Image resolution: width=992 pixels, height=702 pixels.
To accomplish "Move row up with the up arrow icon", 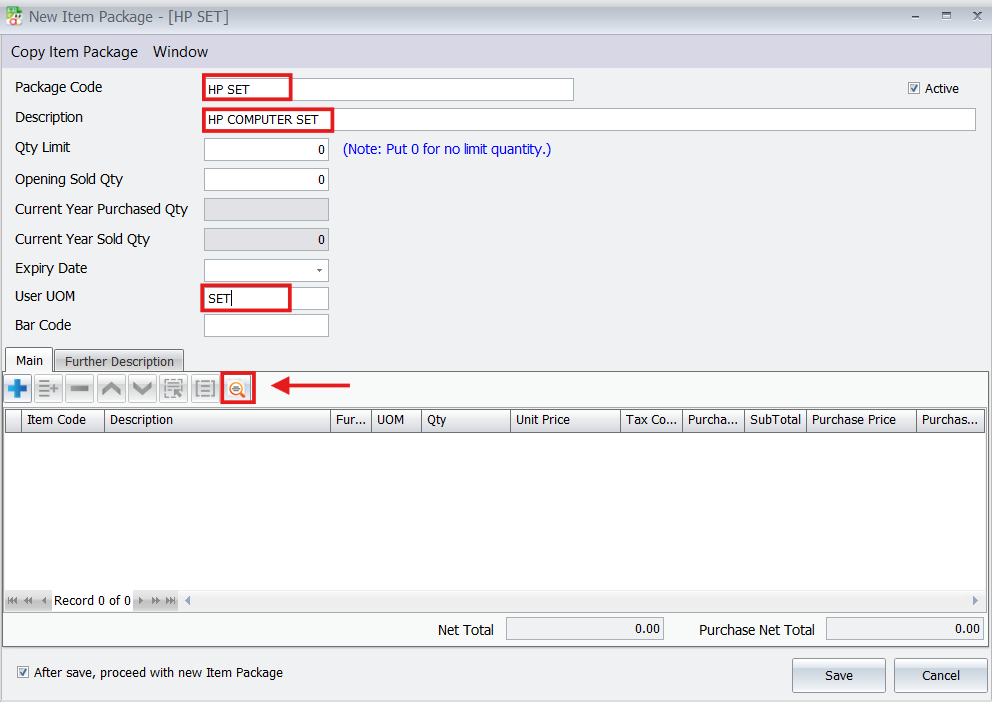I will (112, 388).
